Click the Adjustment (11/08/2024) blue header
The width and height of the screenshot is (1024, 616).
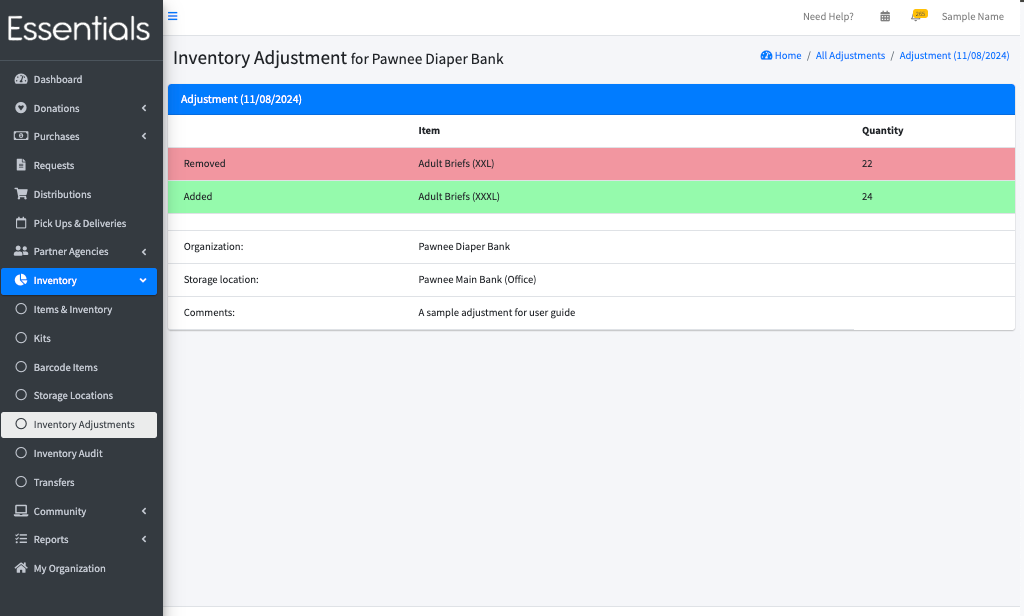[x=591, y=99]
